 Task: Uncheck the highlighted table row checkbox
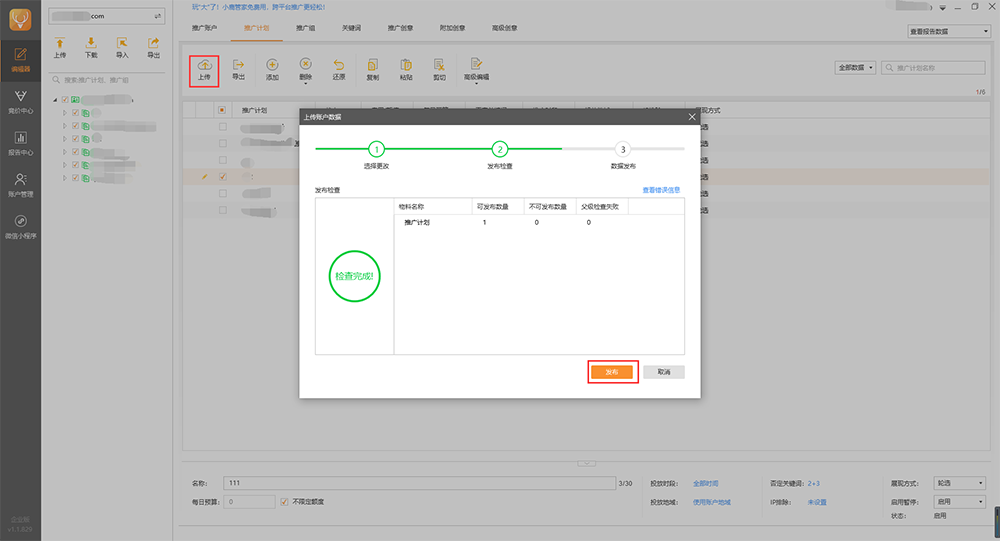tap(223, 177)
